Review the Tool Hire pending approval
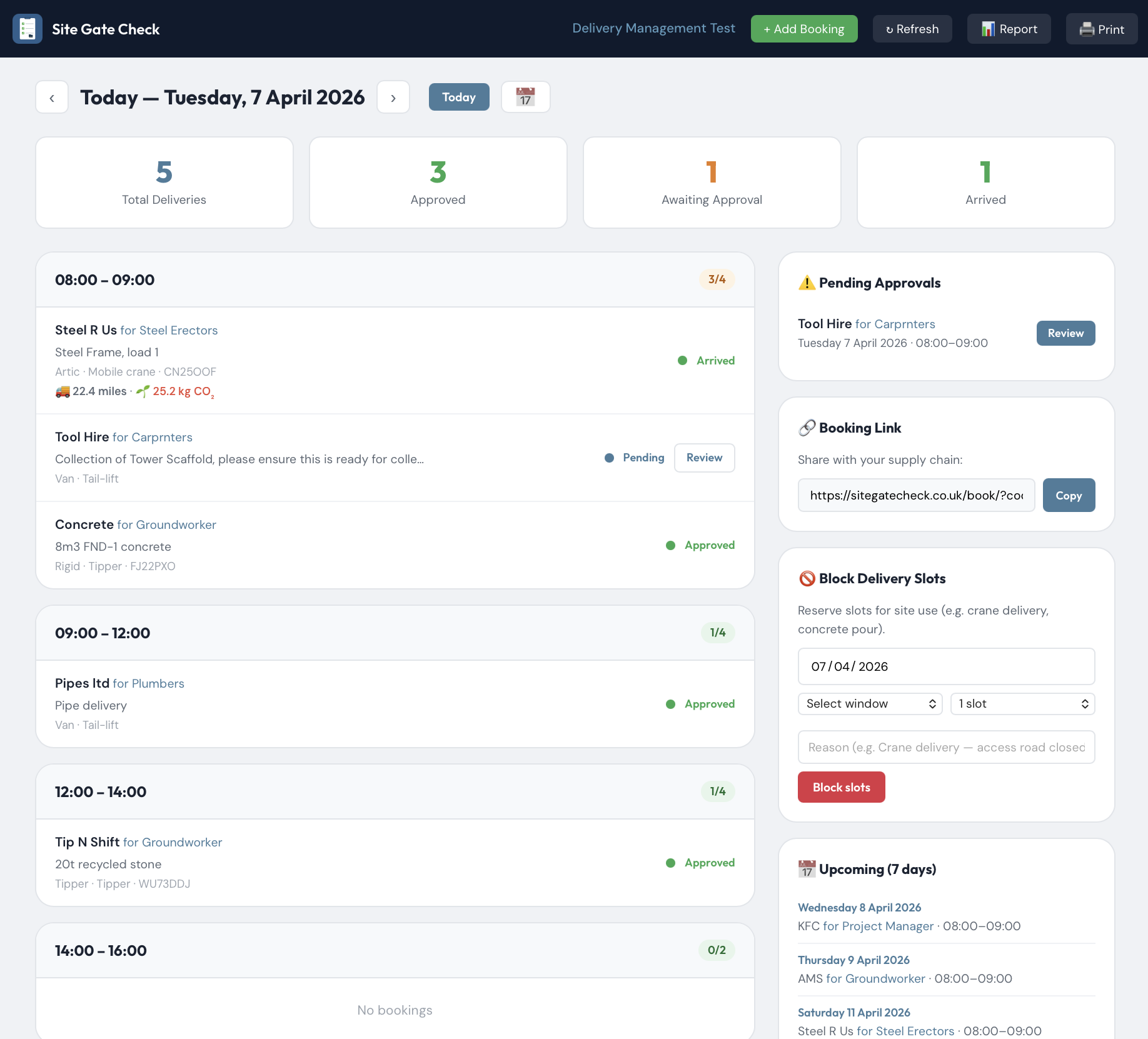 tap(1065, 333)
